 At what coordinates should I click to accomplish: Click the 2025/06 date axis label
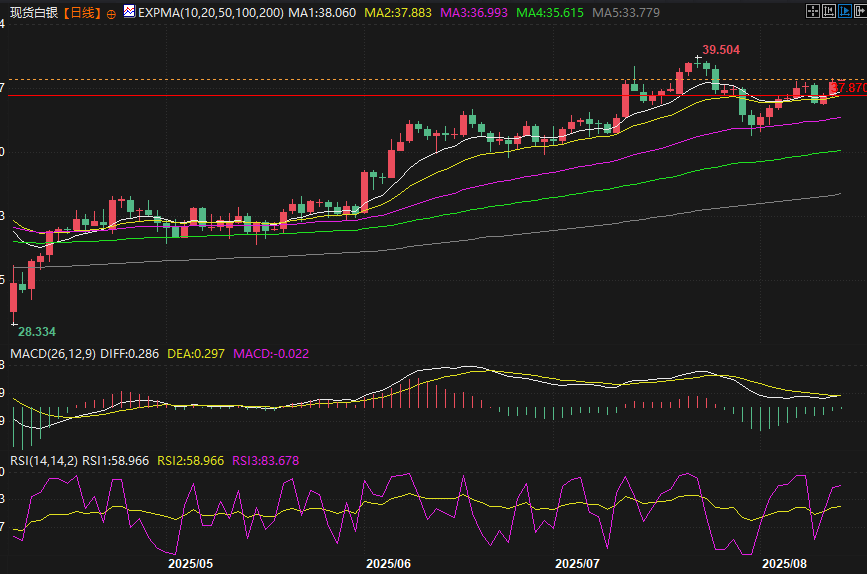(x=388, y=564)
